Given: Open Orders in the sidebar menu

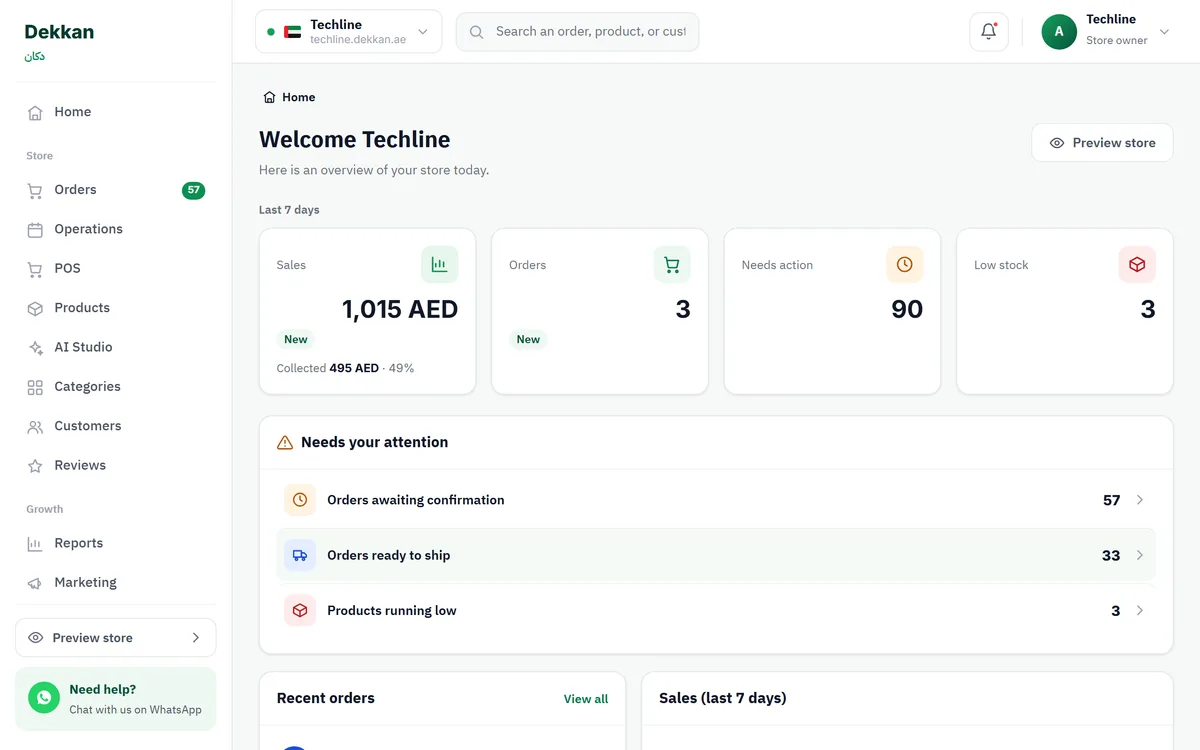Looking at the screenshot, I should coord(116,190).
